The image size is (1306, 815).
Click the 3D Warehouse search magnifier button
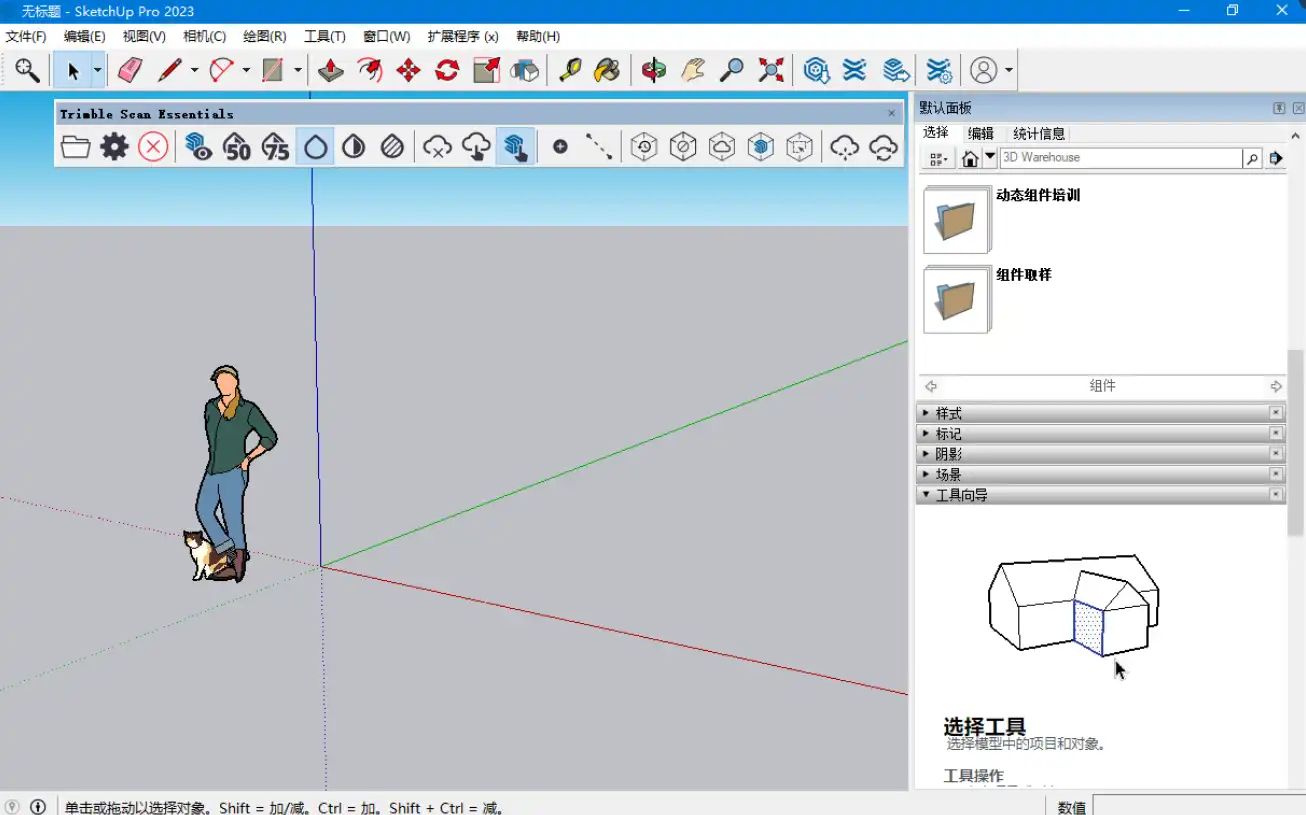pos(1253,157)
